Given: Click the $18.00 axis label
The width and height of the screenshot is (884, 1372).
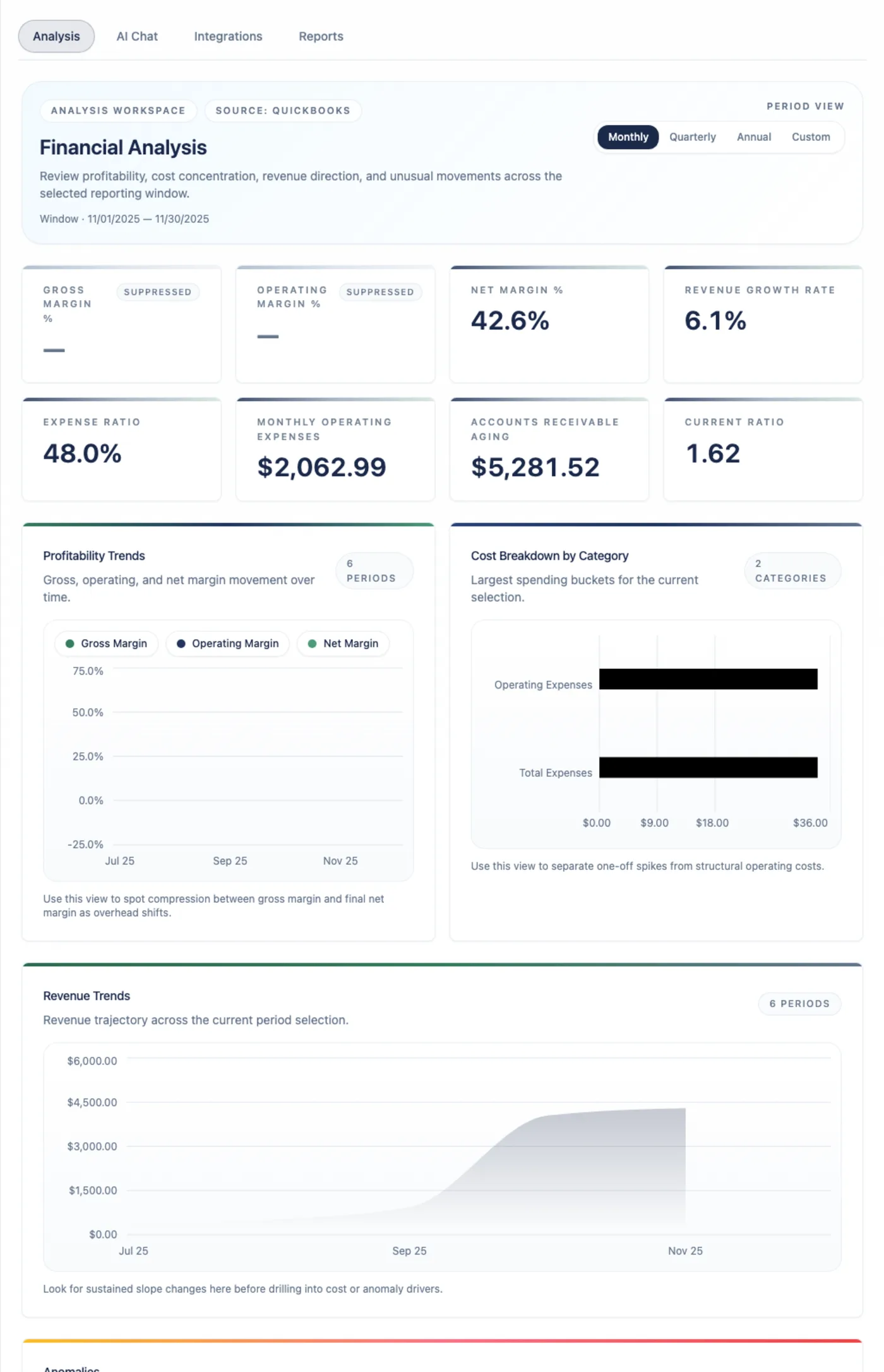Looking at the screenshot, I should click(x=712, y=823).
